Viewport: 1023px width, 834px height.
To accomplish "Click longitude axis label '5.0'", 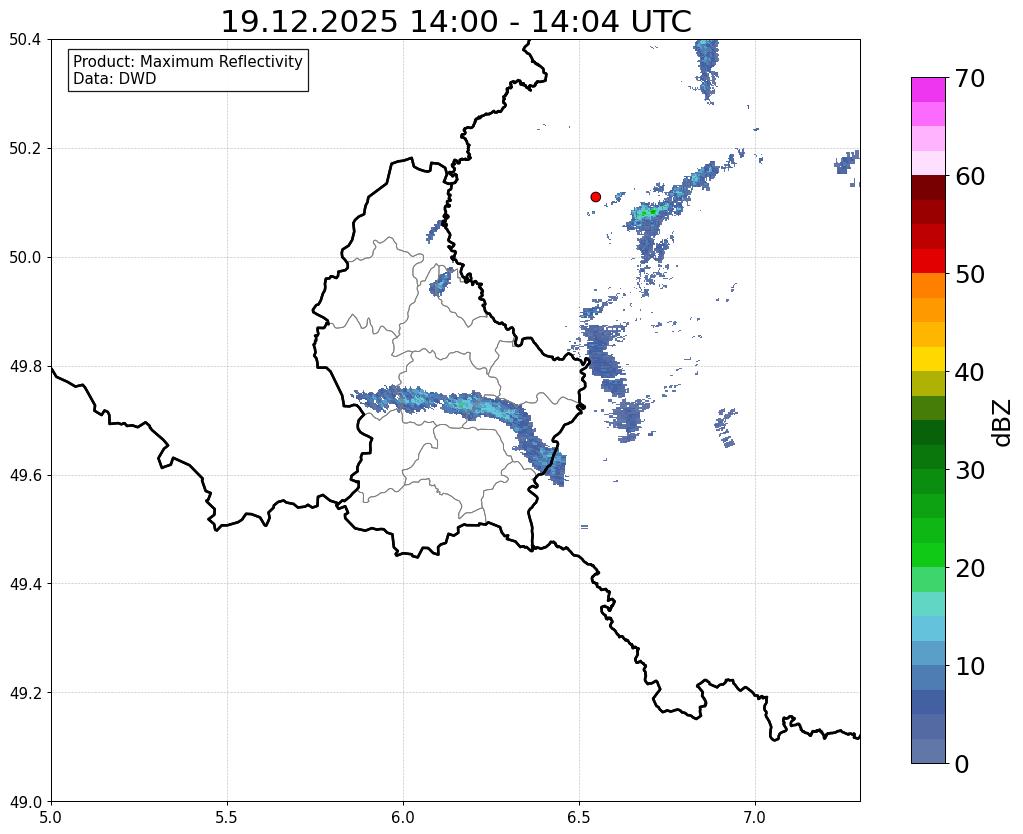I will [x=51, y=818].
